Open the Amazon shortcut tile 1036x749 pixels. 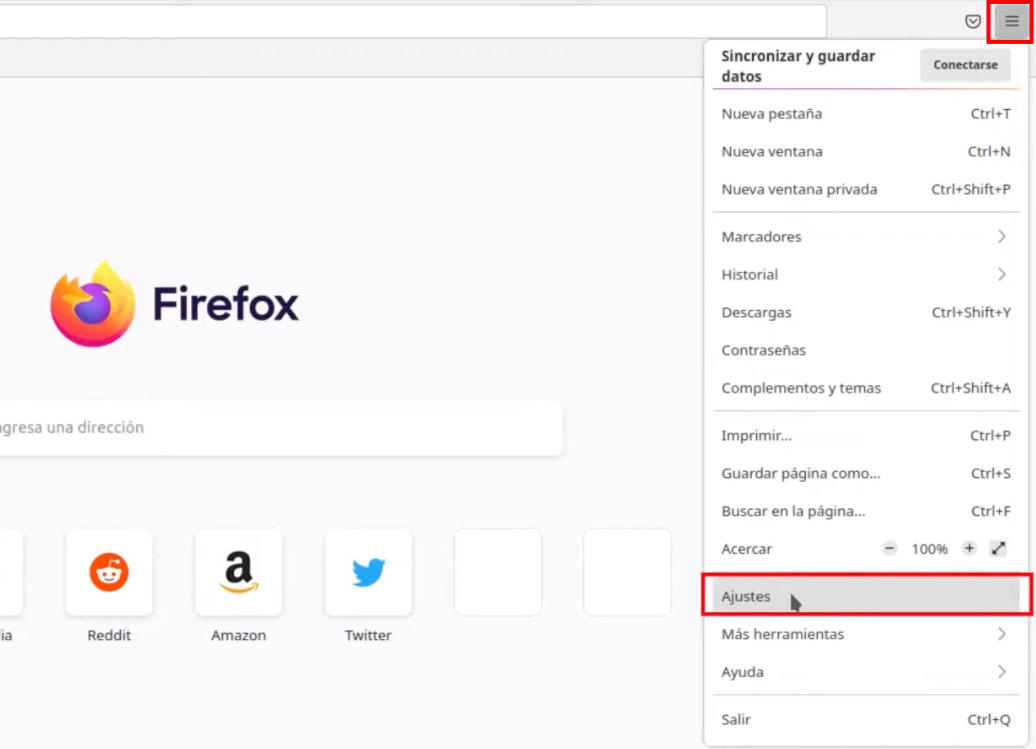click(x=239, y=572)
